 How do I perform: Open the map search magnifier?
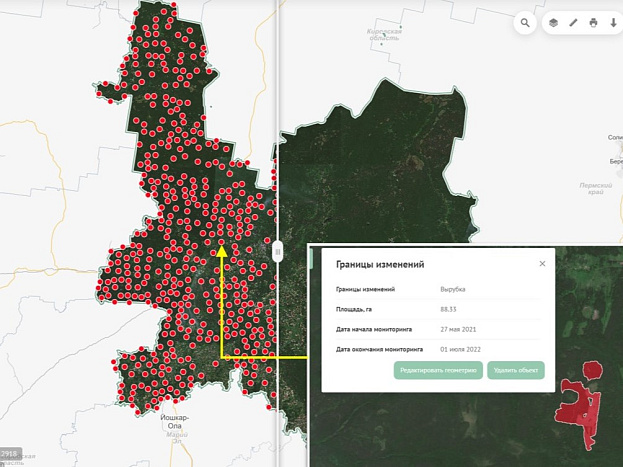(x=525, y=23)
